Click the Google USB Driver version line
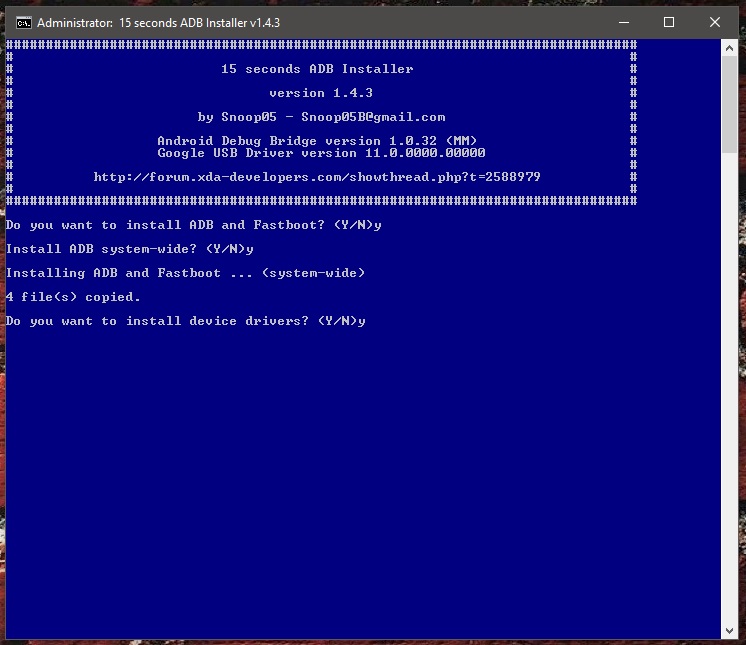 click(x=321, y=153)
